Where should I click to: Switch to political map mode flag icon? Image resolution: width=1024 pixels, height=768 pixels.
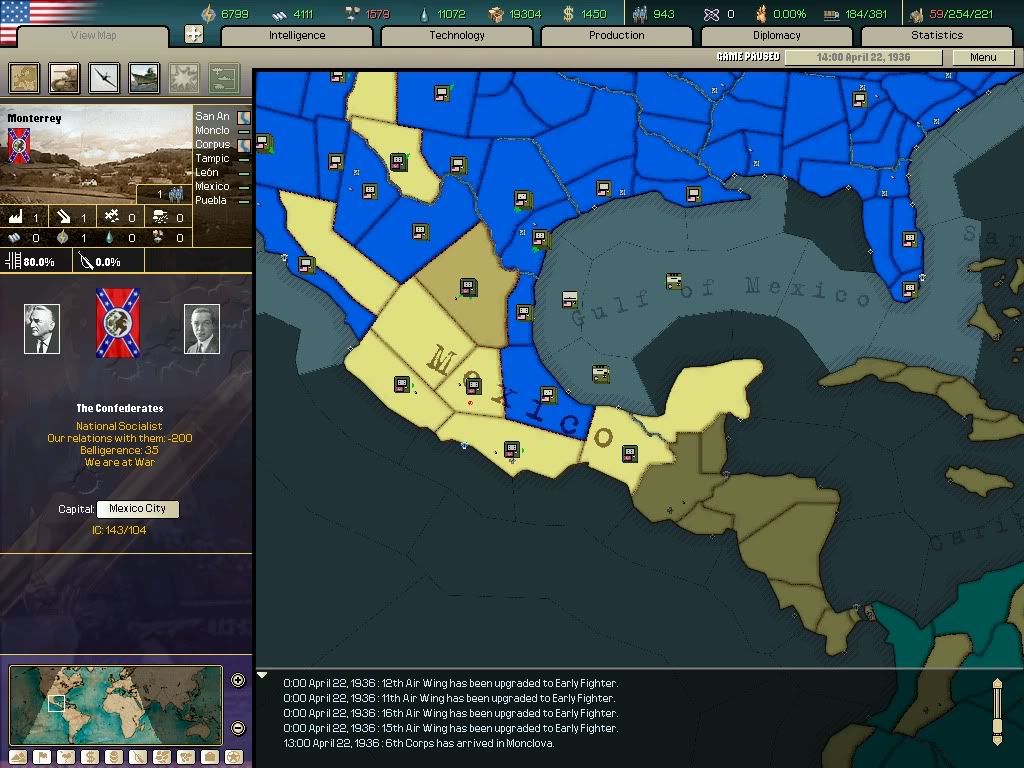pyautogui.click(x=42, y=757)
